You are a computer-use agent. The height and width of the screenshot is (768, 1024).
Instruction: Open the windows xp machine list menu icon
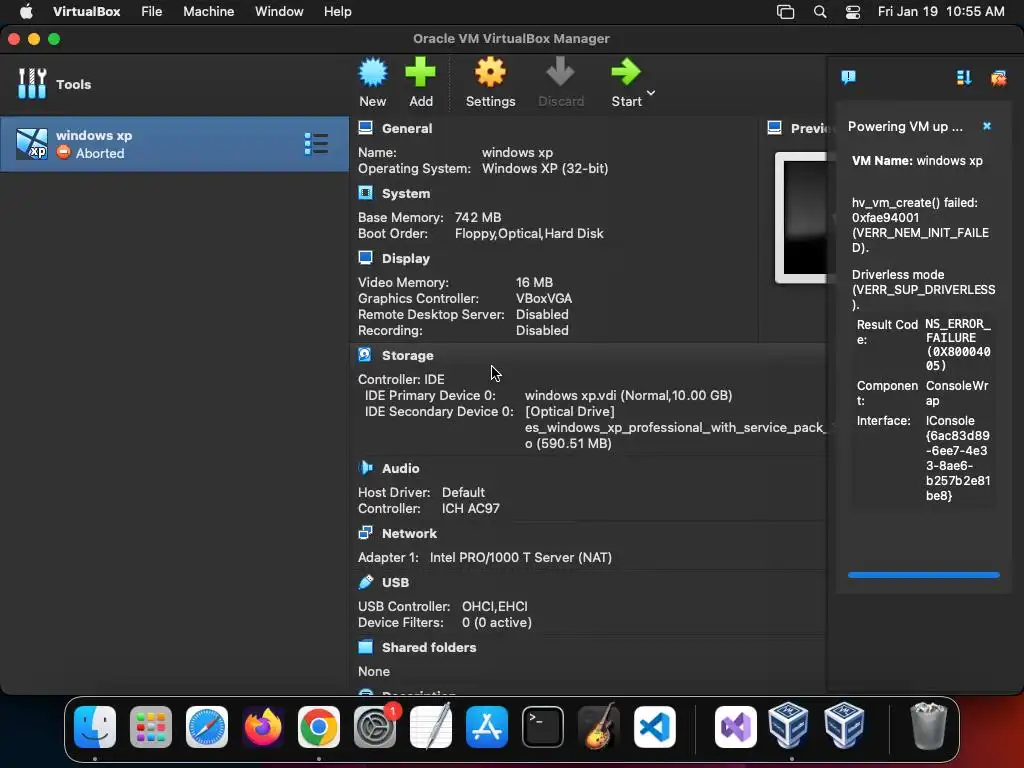point(316,144)
